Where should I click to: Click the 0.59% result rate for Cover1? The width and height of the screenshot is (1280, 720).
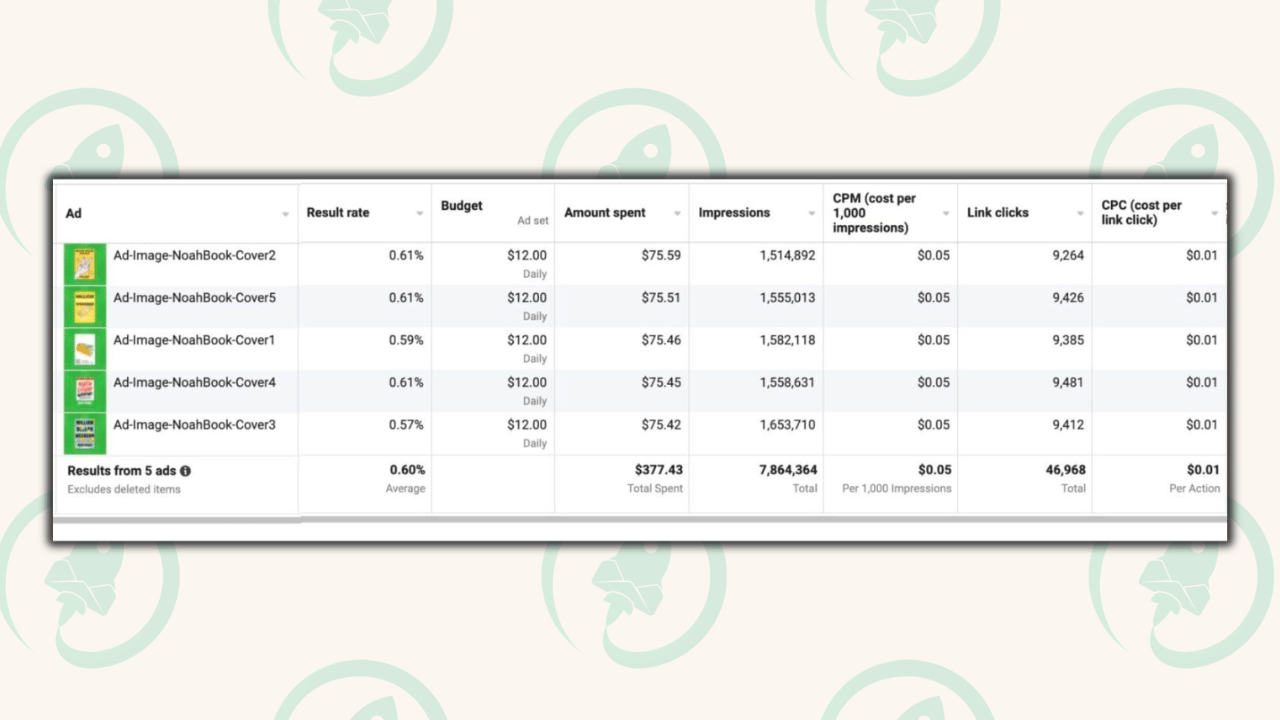pyautogui.click(x=406, y=340)
